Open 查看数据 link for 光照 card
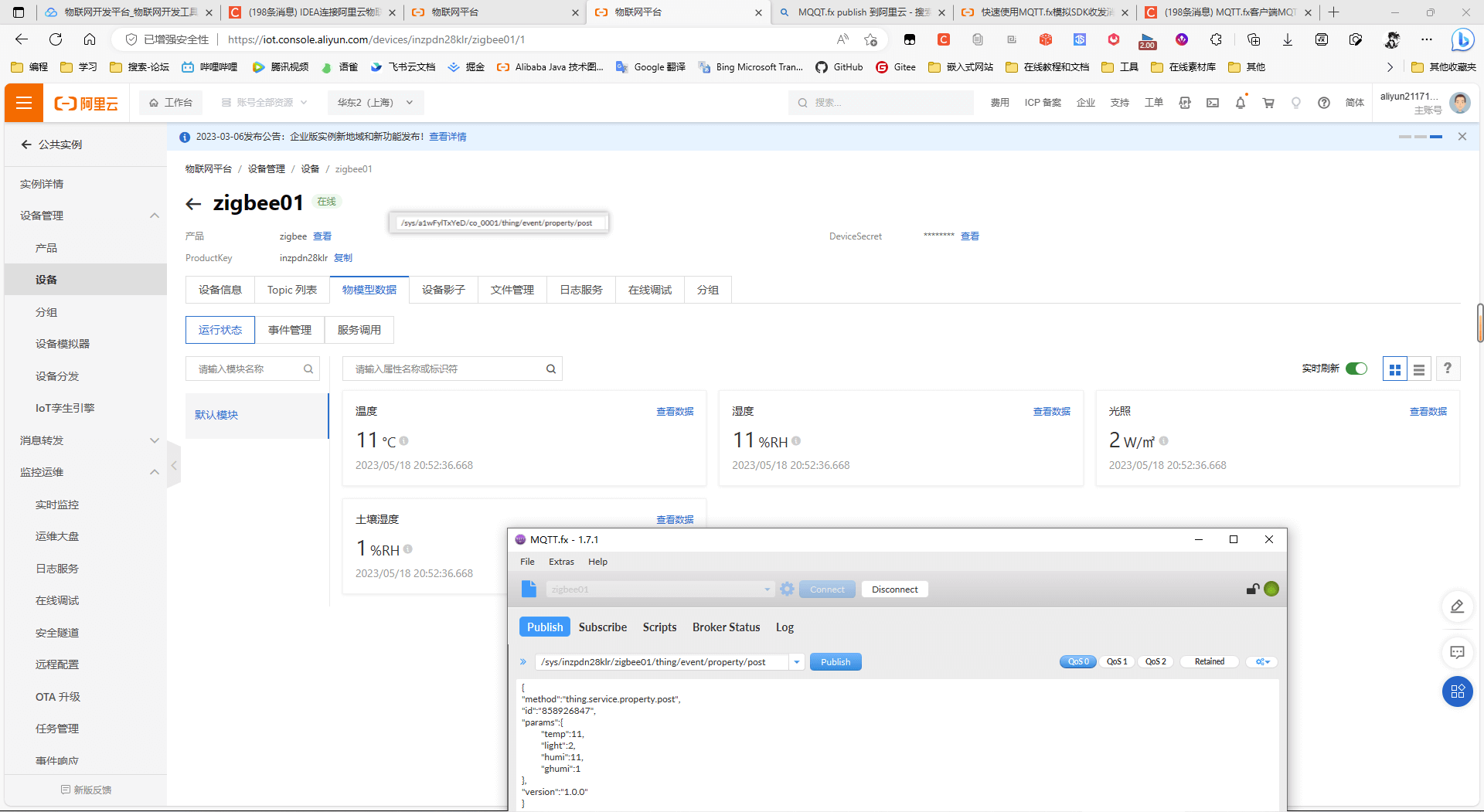This screenshot has height=812, width=1484. (1428, 412)
